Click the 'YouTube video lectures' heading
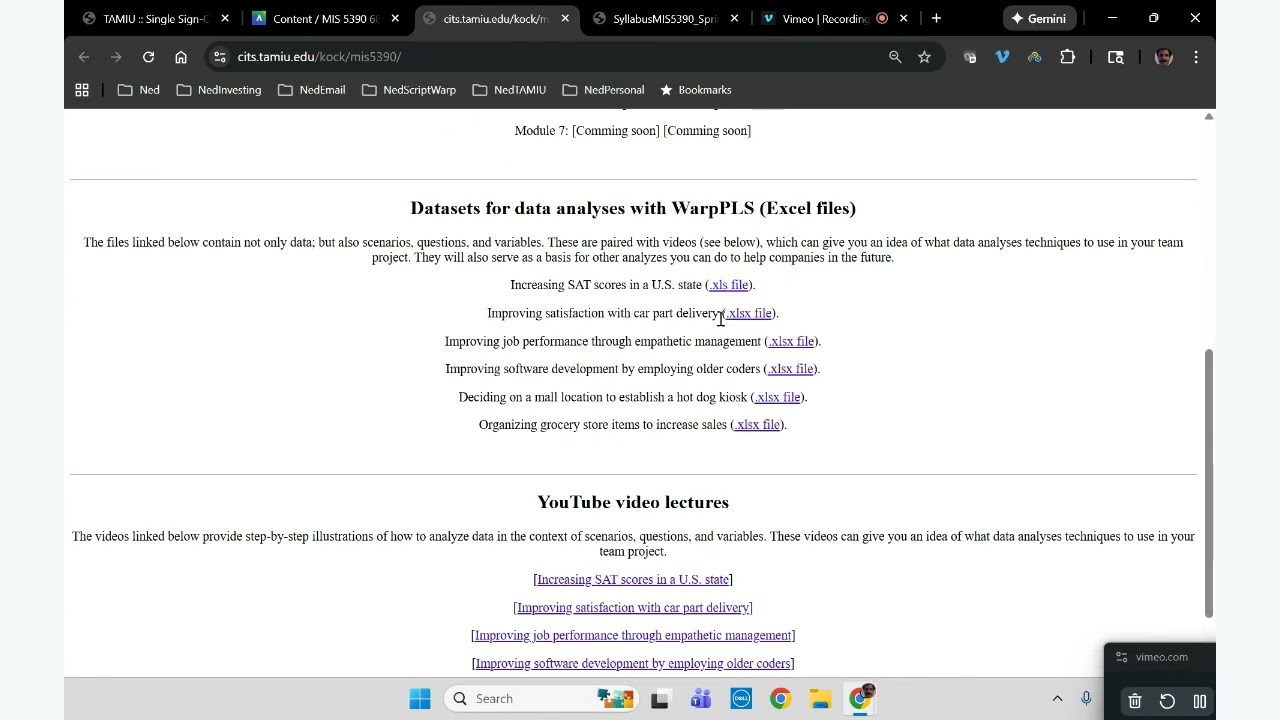1280x720 pixels. (x=633, y=502)
